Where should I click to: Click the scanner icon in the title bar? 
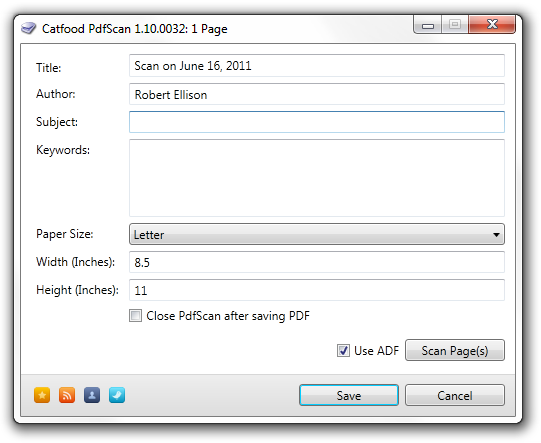tap(28, 28)
